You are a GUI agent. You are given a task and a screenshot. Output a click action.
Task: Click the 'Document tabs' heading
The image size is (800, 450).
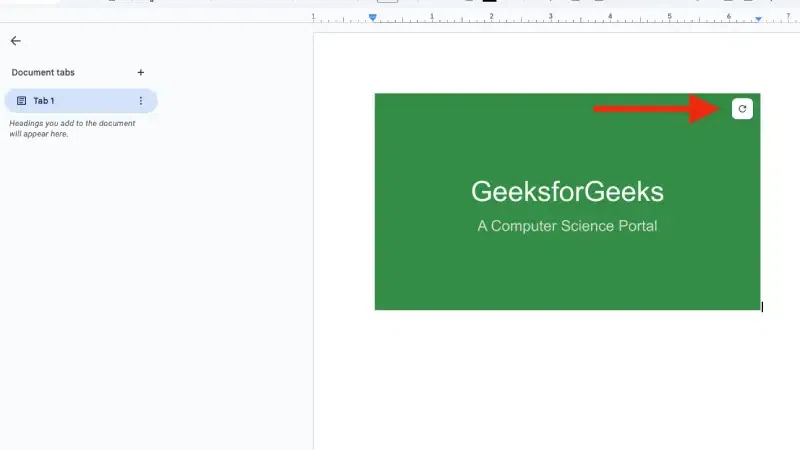[43, 72]
